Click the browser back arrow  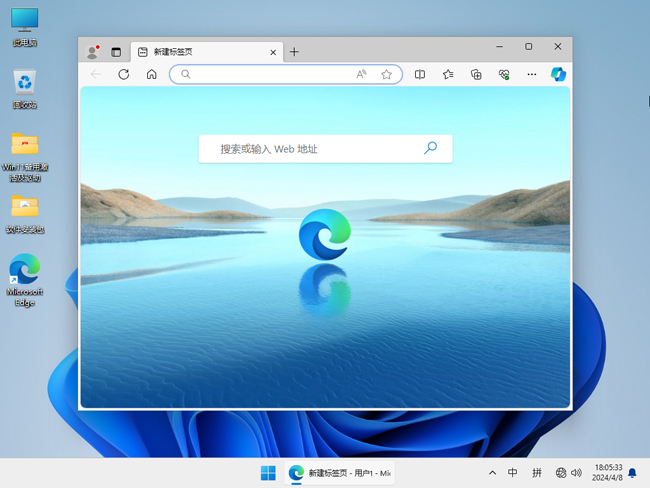(96, 74)
